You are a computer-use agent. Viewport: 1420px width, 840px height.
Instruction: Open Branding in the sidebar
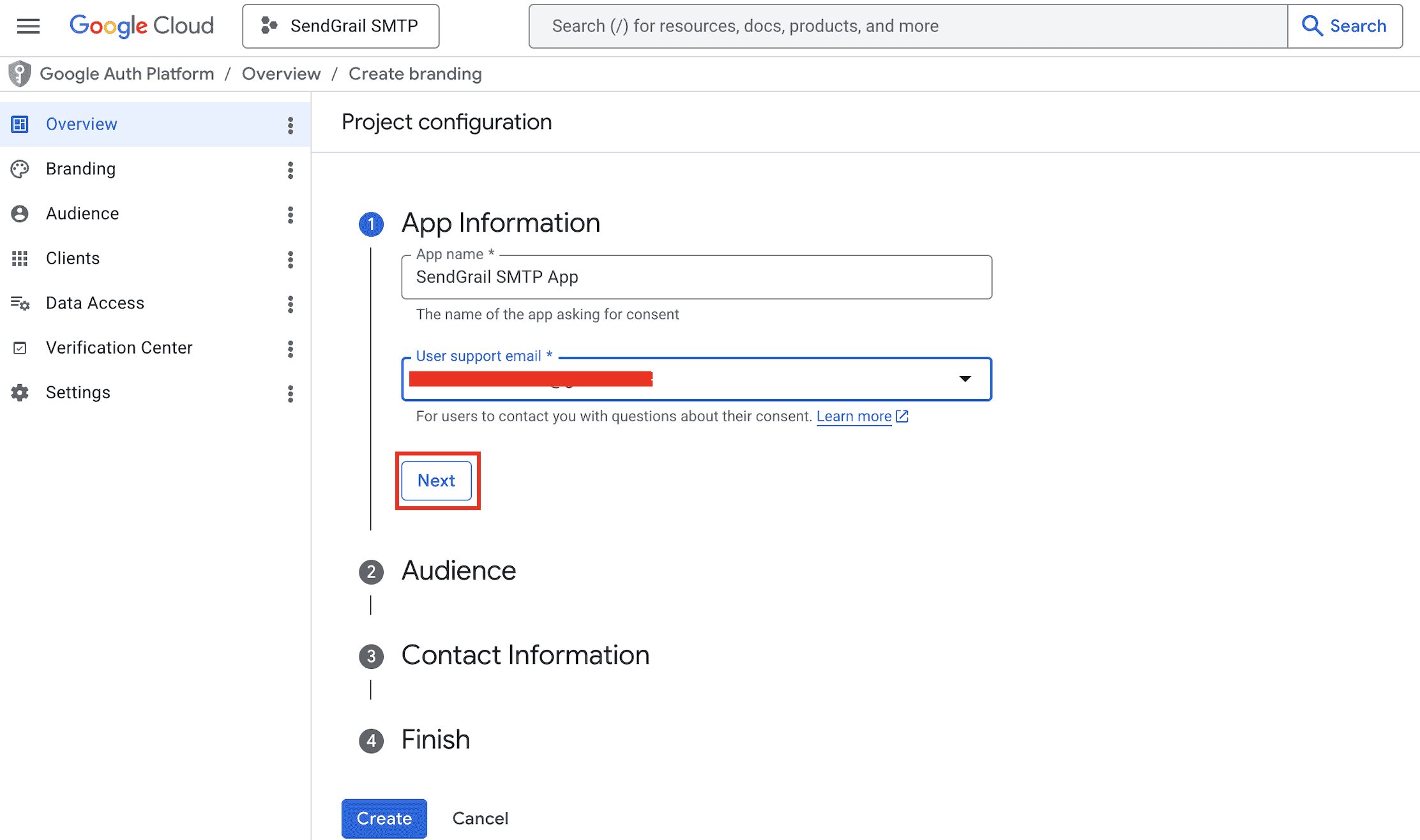coord(155,169)
